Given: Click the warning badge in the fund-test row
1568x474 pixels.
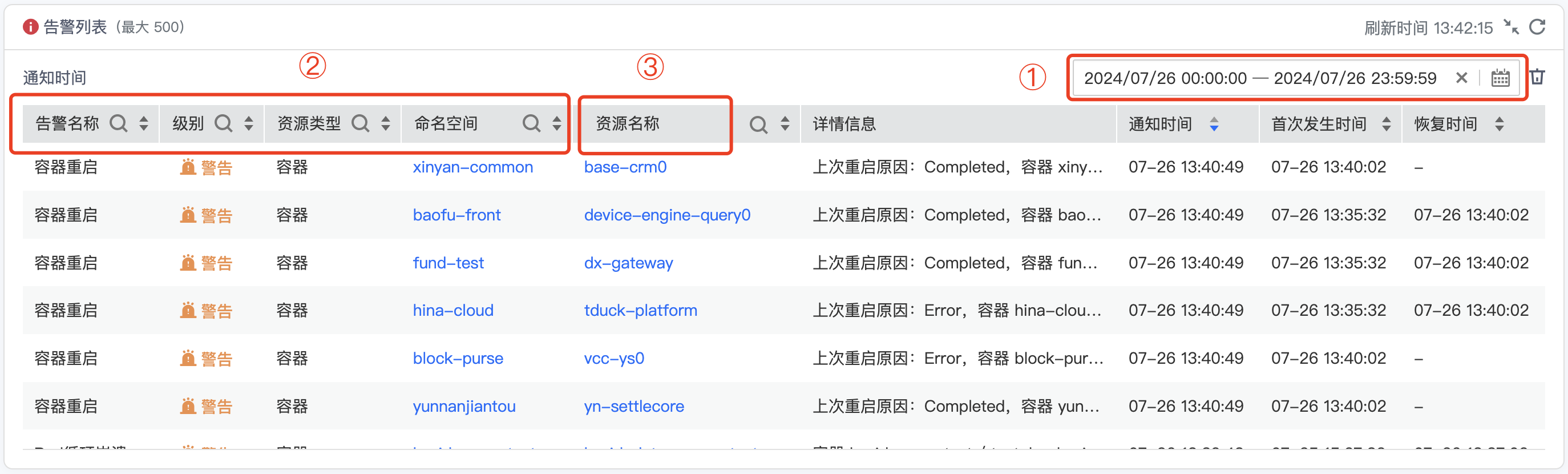Looking at the screenshot, I should pyautogui.click(x=206, y=263).
